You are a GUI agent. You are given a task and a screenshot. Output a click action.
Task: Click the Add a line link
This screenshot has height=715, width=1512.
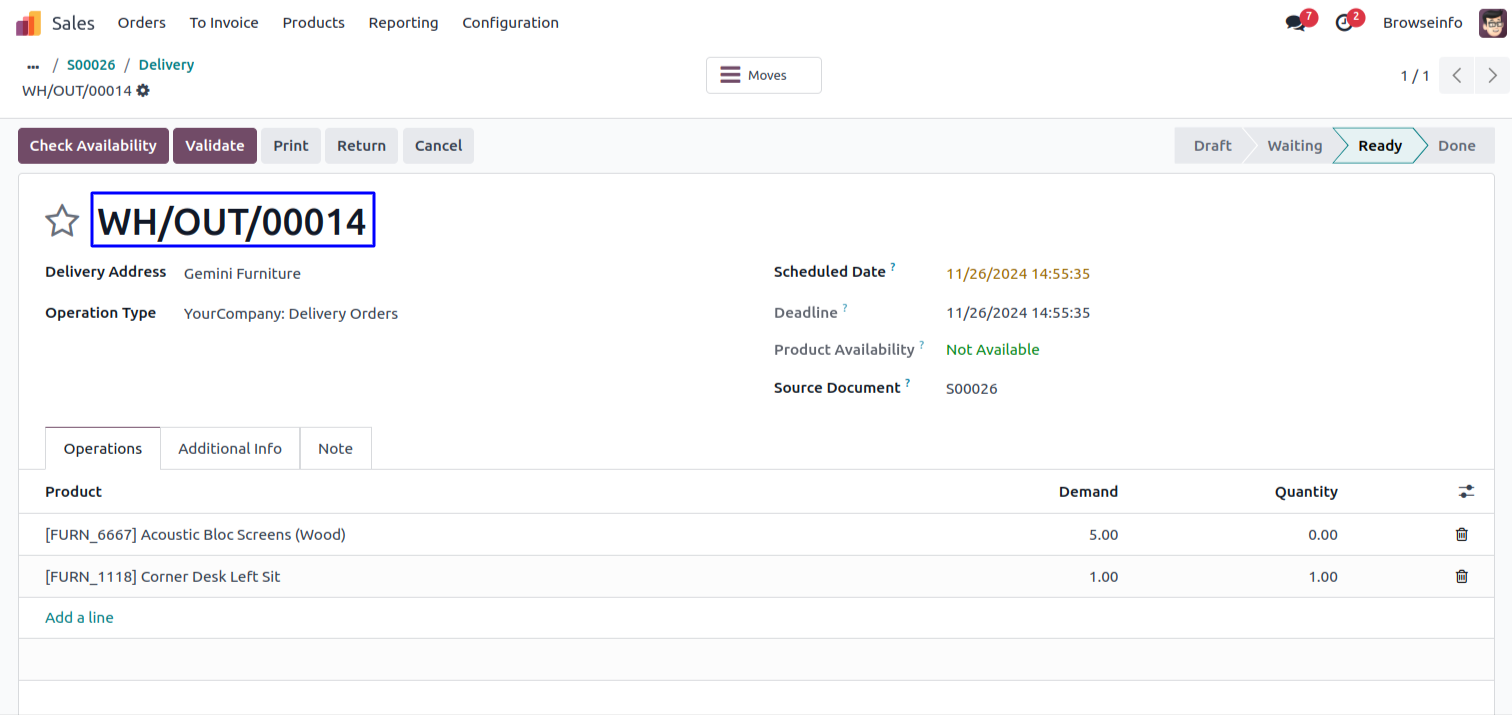(79, 618)
